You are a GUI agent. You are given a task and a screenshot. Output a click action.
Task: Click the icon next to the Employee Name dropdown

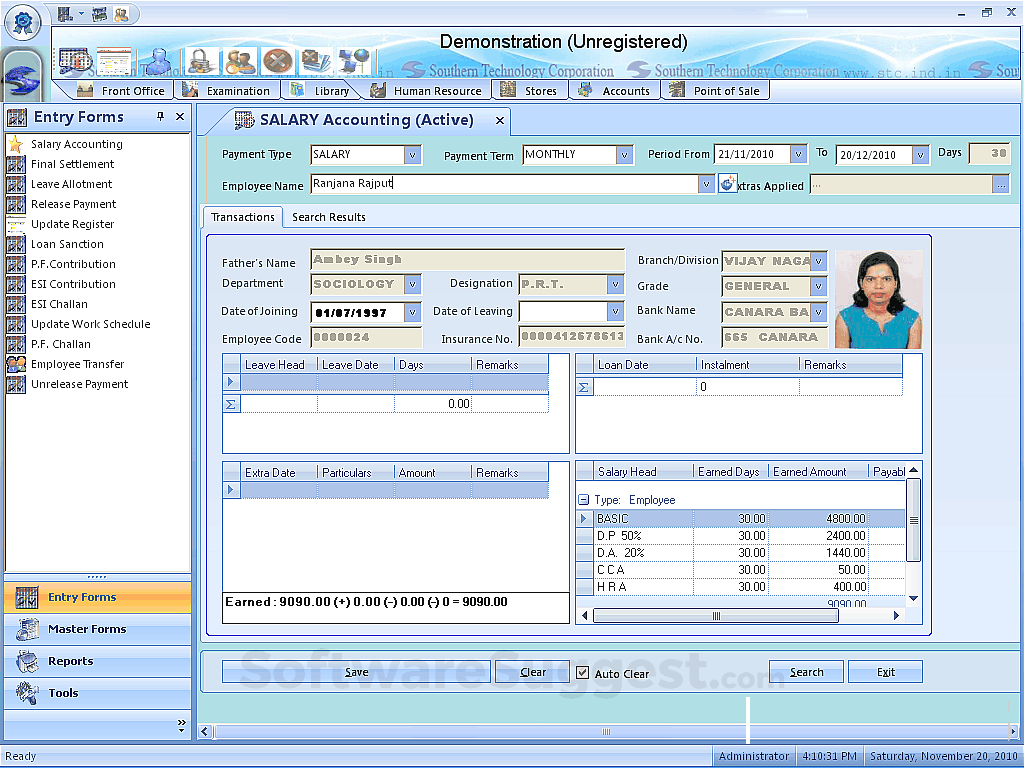pyautogui.click(x=727, y=185)
